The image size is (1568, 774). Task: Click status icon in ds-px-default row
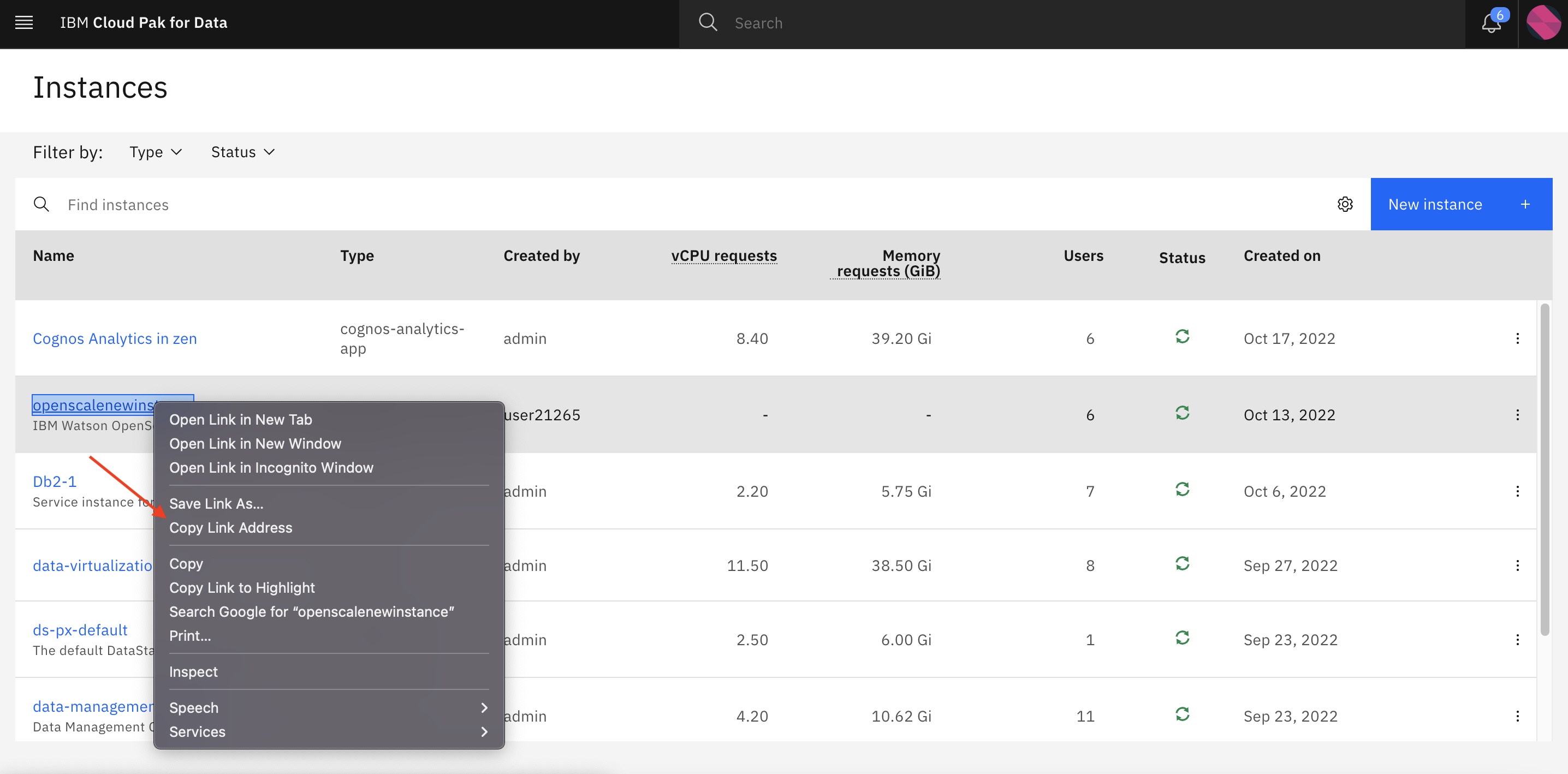click(1181, 638)
